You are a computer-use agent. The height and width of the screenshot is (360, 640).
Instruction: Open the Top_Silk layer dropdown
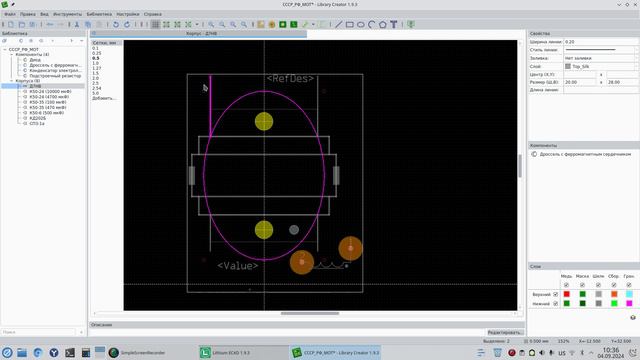(x=601, y=66)
